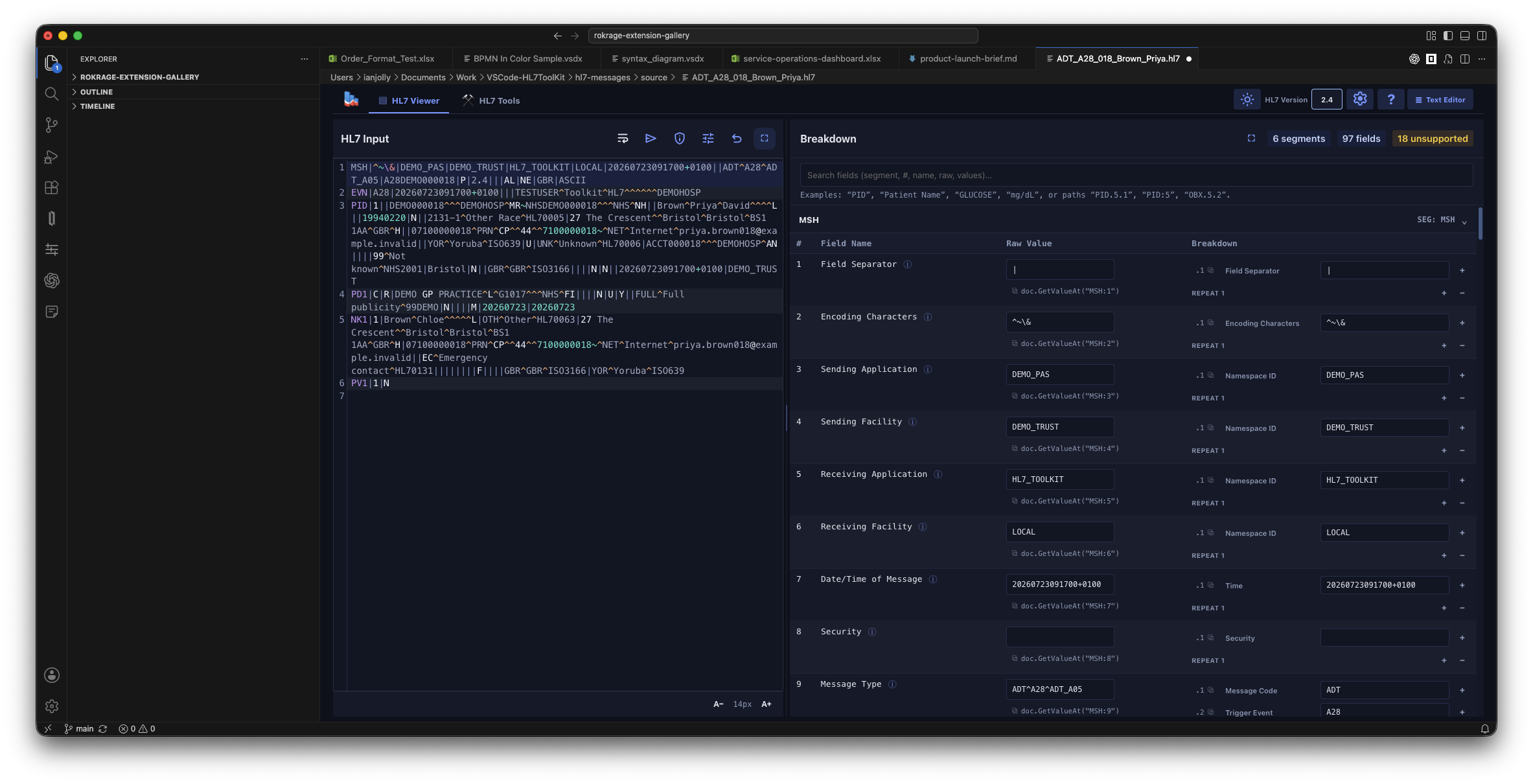
Task: Expand ROKRAGE-EXTENSION-GALLERY folder section
Action: 139,77
